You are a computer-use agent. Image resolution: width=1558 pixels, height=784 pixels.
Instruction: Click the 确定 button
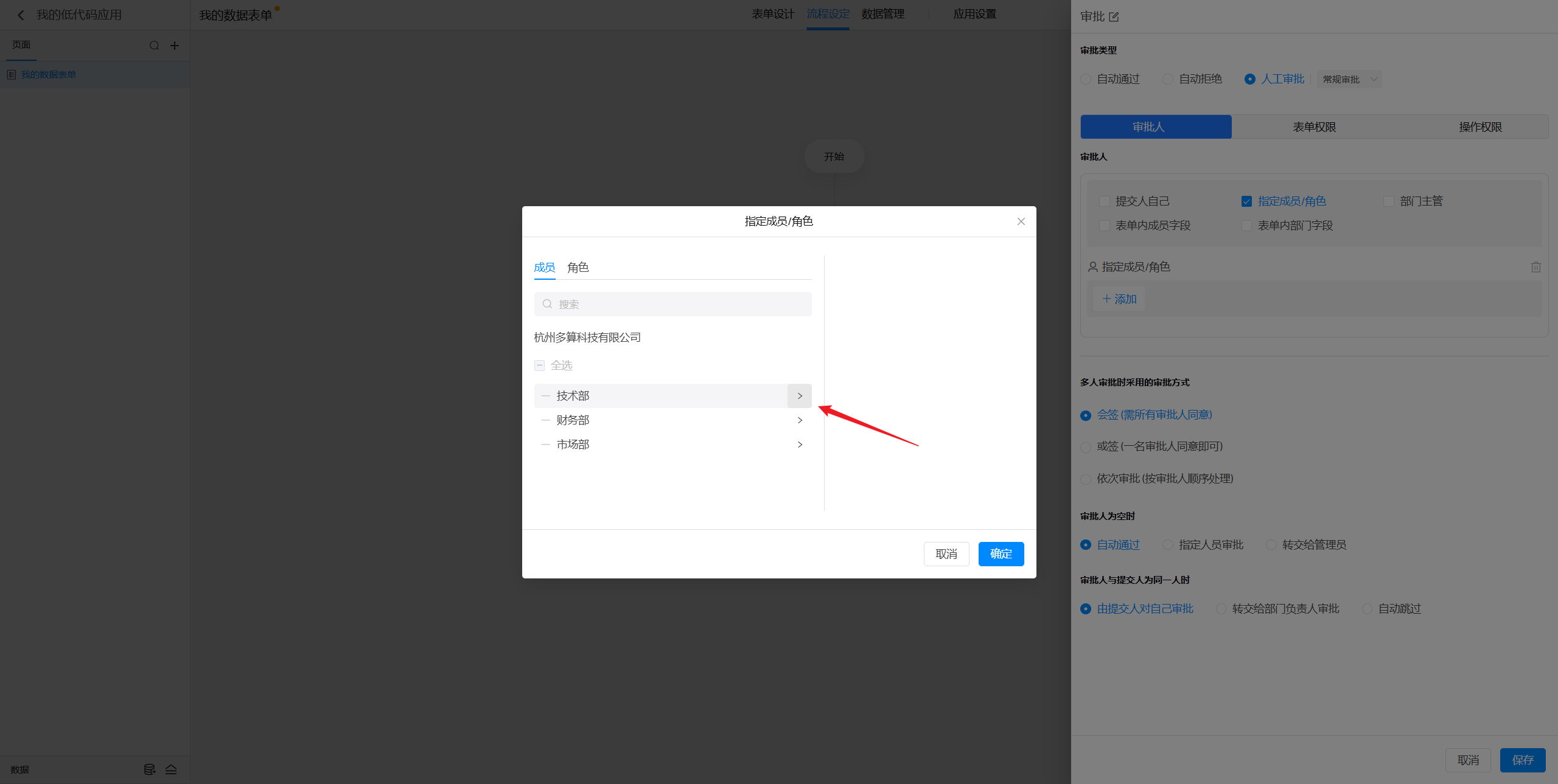[1001, 554]
